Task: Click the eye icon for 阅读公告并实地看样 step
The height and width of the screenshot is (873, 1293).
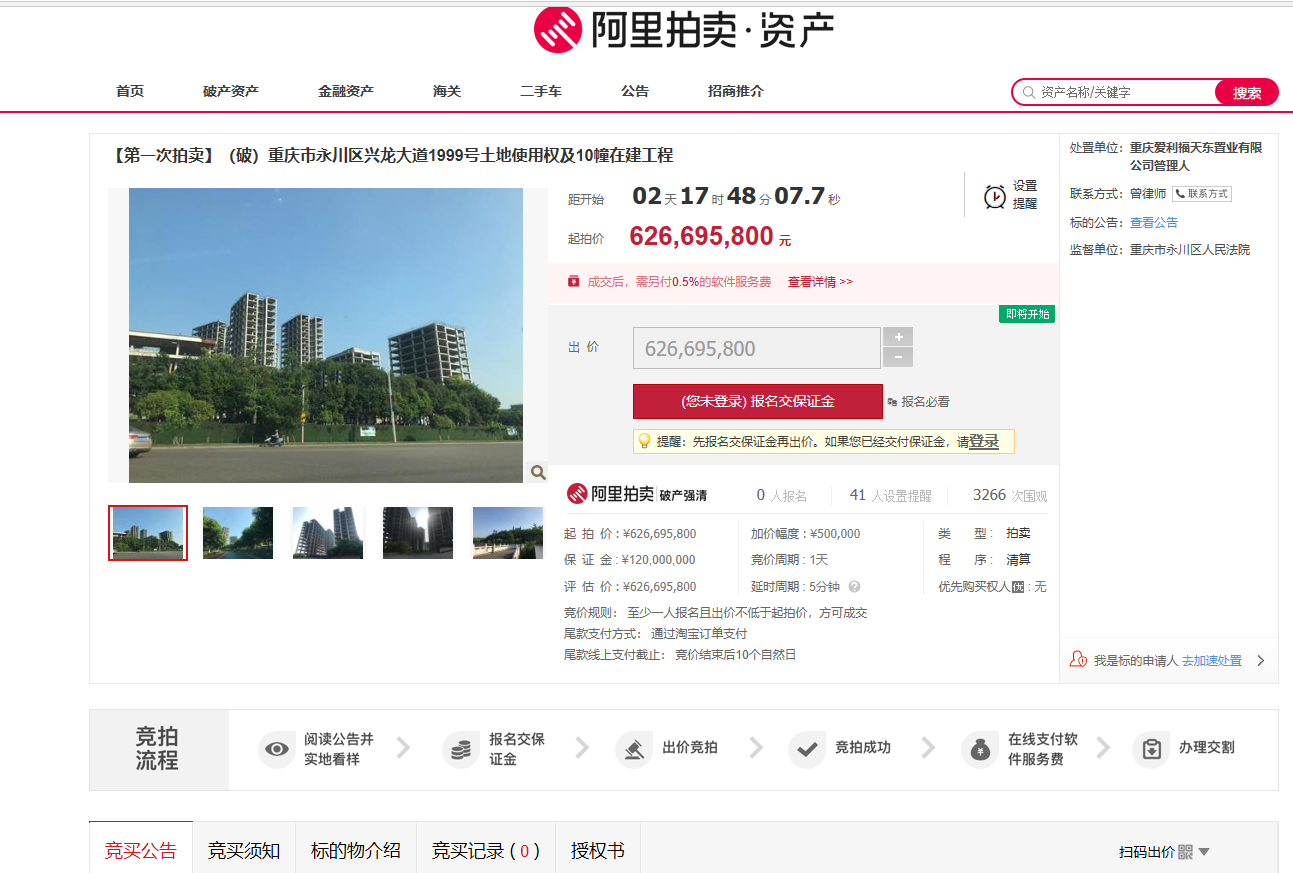Action: click(277, 749)
